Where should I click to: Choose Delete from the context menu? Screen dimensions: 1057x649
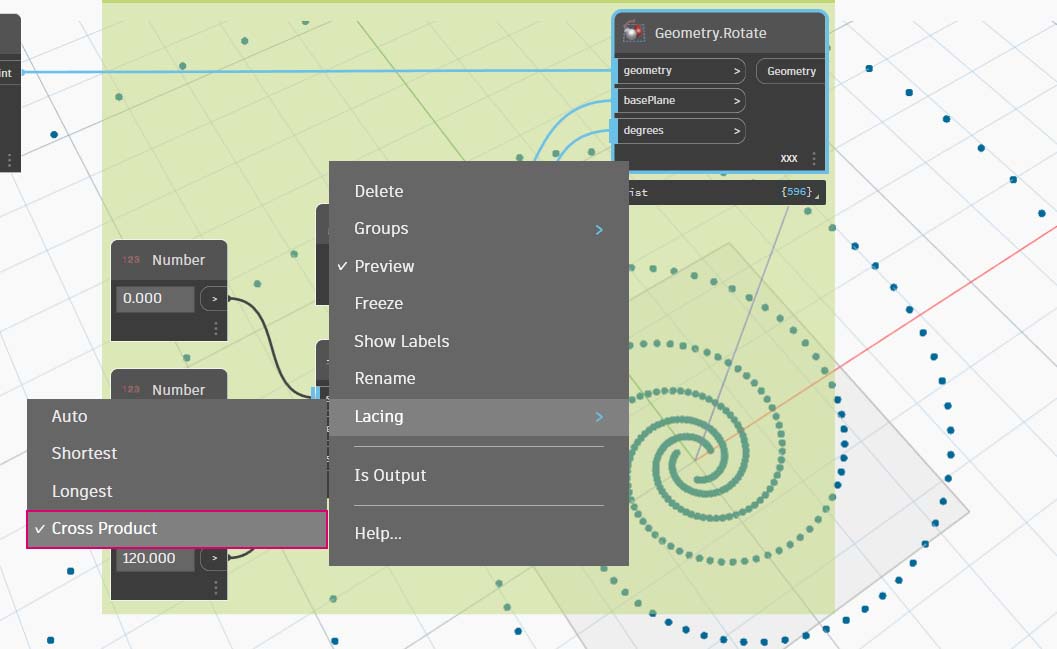pyautogui.click(x=378, y=191)
